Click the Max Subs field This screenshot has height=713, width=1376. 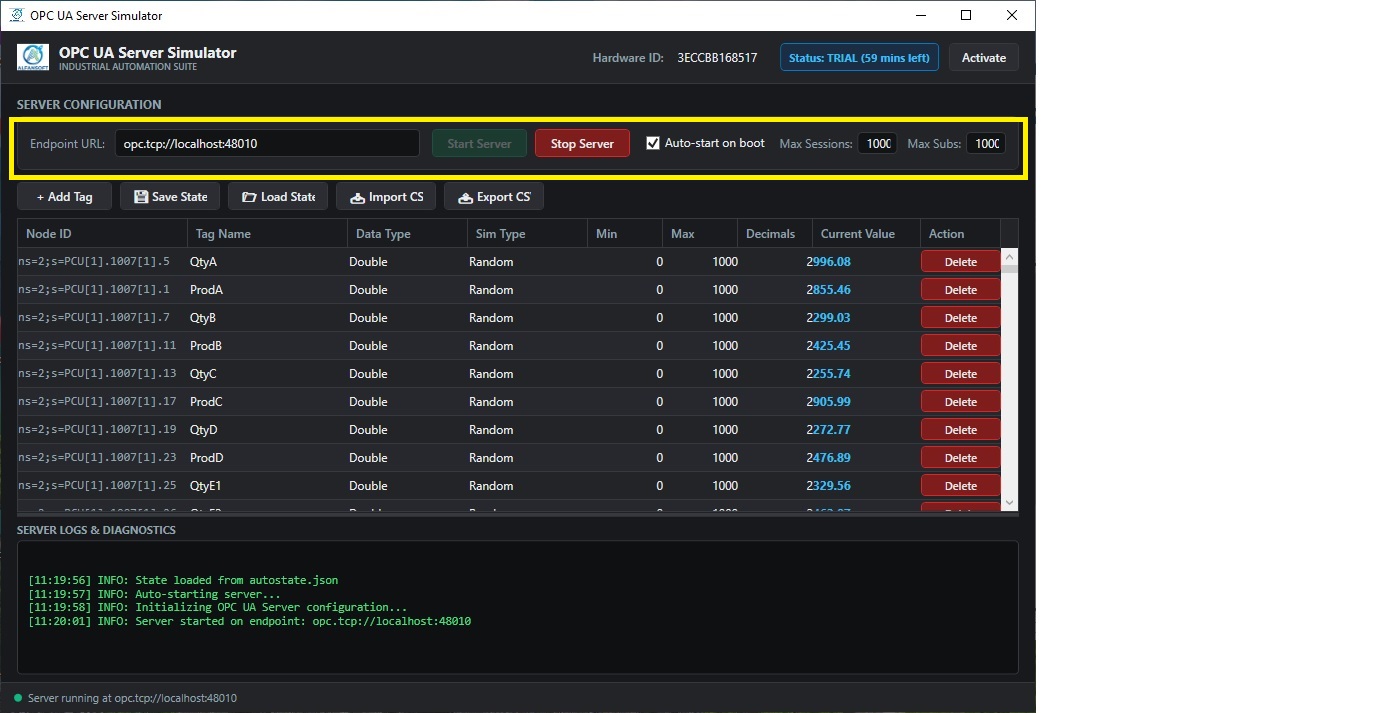pos(986,143)
